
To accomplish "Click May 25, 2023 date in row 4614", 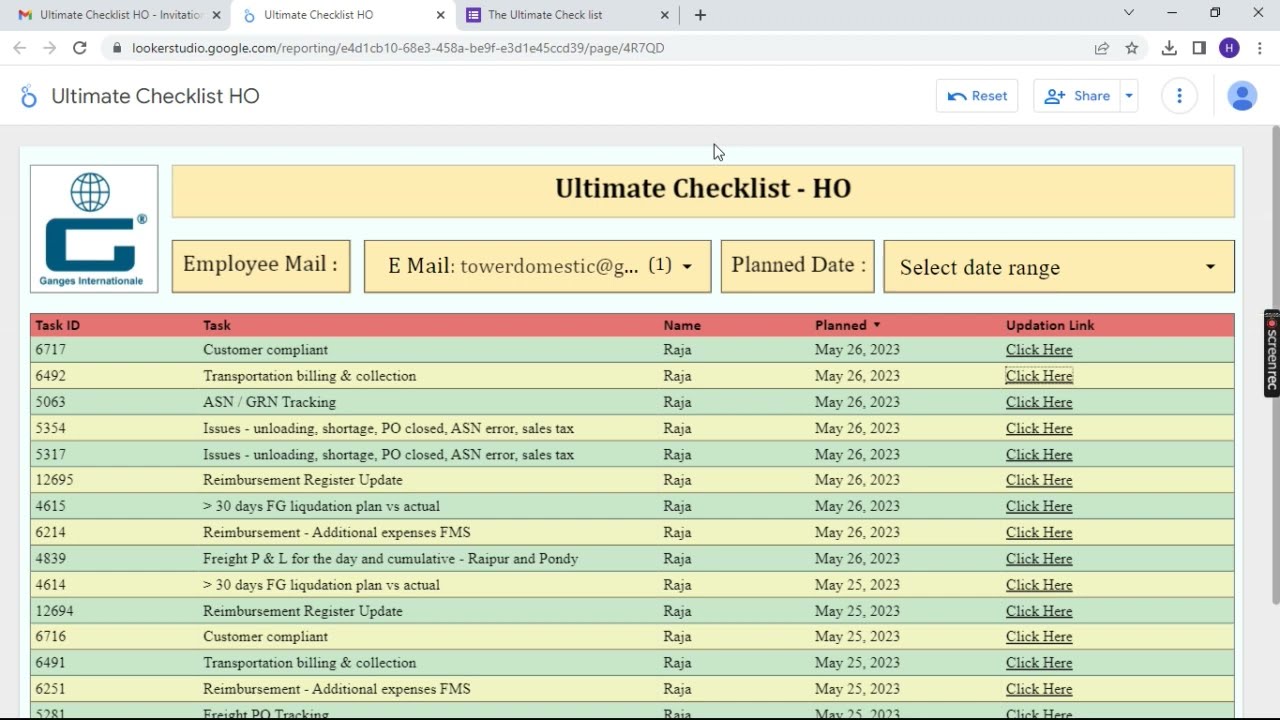I will click(x=857, y=585).
